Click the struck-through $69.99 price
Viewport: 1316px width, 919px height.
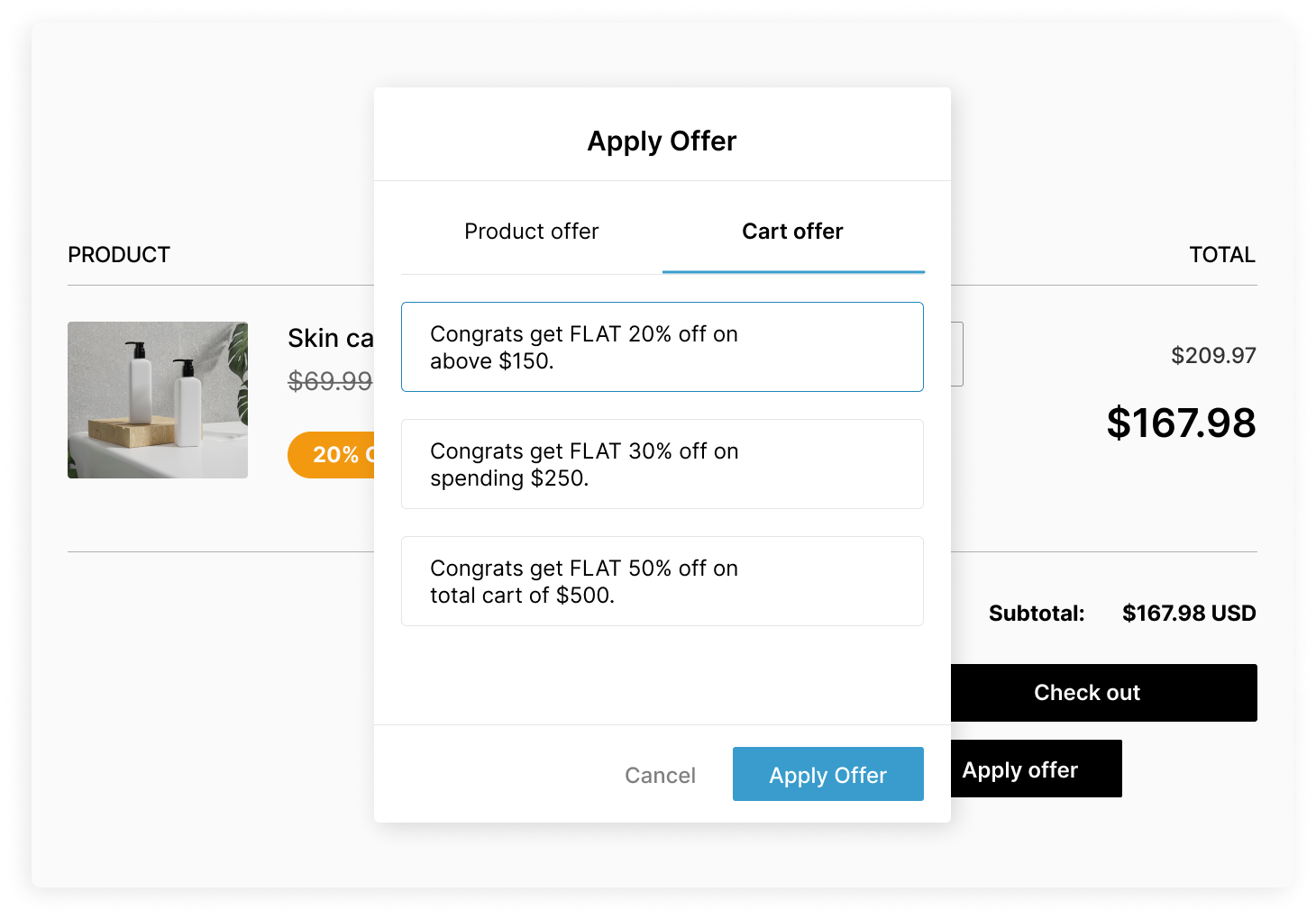pos(330,382)
